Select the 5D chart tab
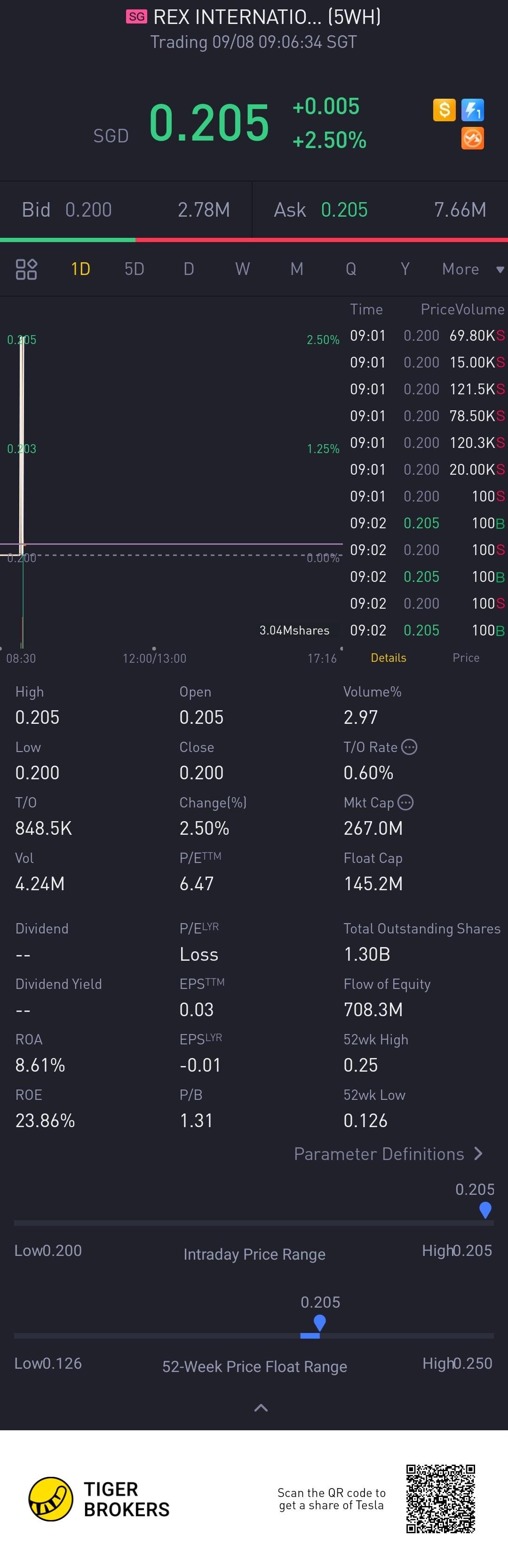Screen dimensions: 508x1568 click(x=135, y=269)
